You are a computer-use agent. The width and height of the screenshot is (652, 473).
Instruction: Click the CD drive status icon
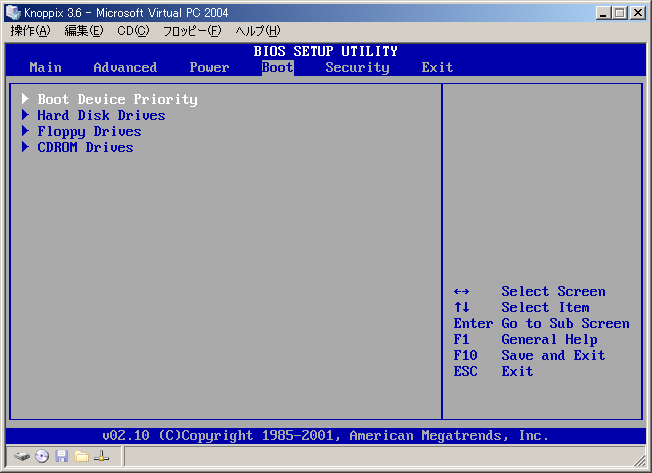pyautogui.click(x=42, y=456)
